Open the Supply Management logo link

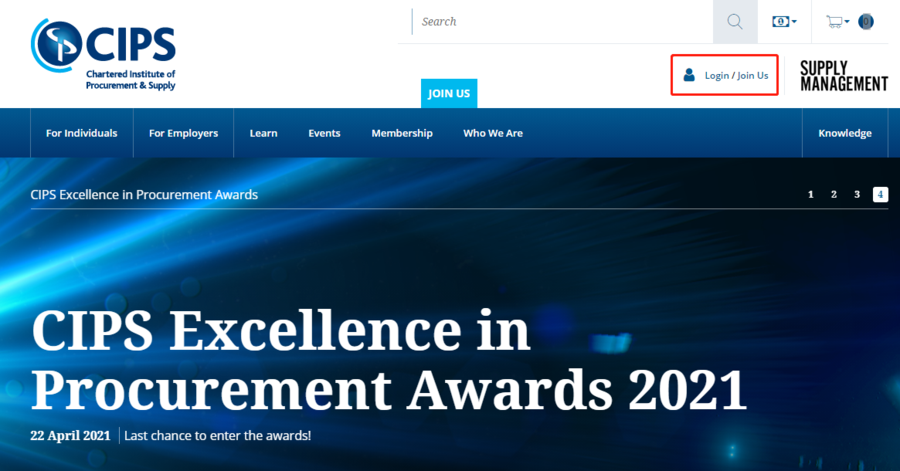coord(843,76)
